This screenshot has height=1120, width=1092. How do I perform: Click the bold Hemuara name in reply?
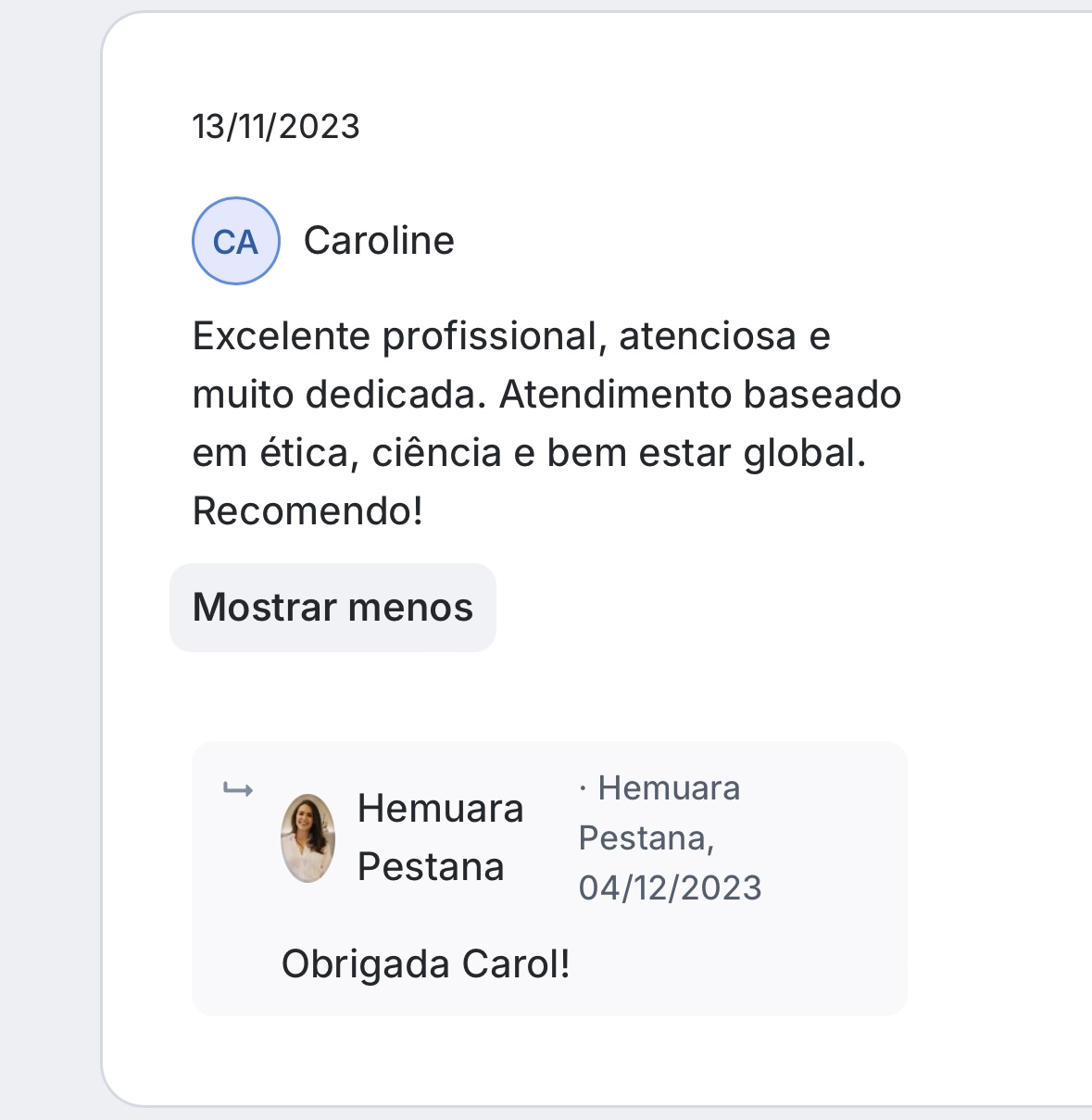tap(440, 809)
